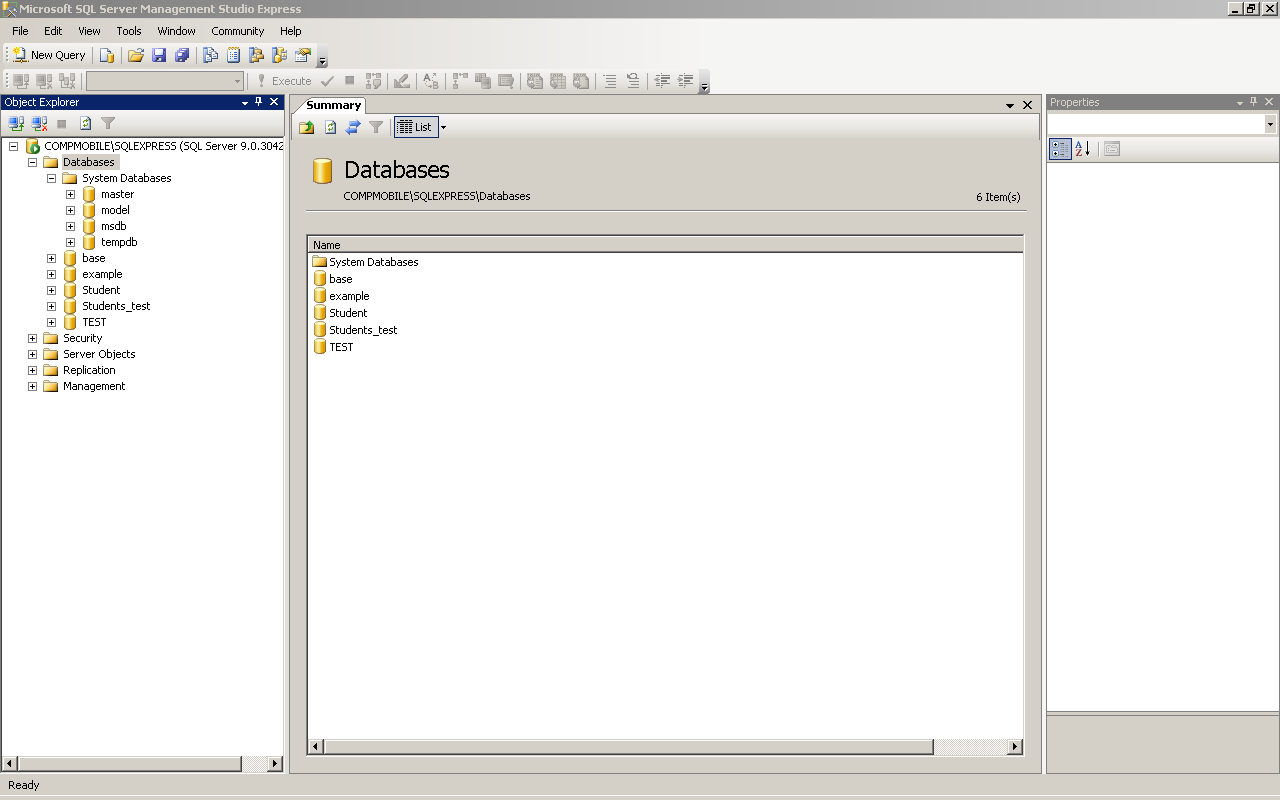Open the Tools menu
Screen dimensions: 1280x800
pyautogui.click(x=129, y=31)
